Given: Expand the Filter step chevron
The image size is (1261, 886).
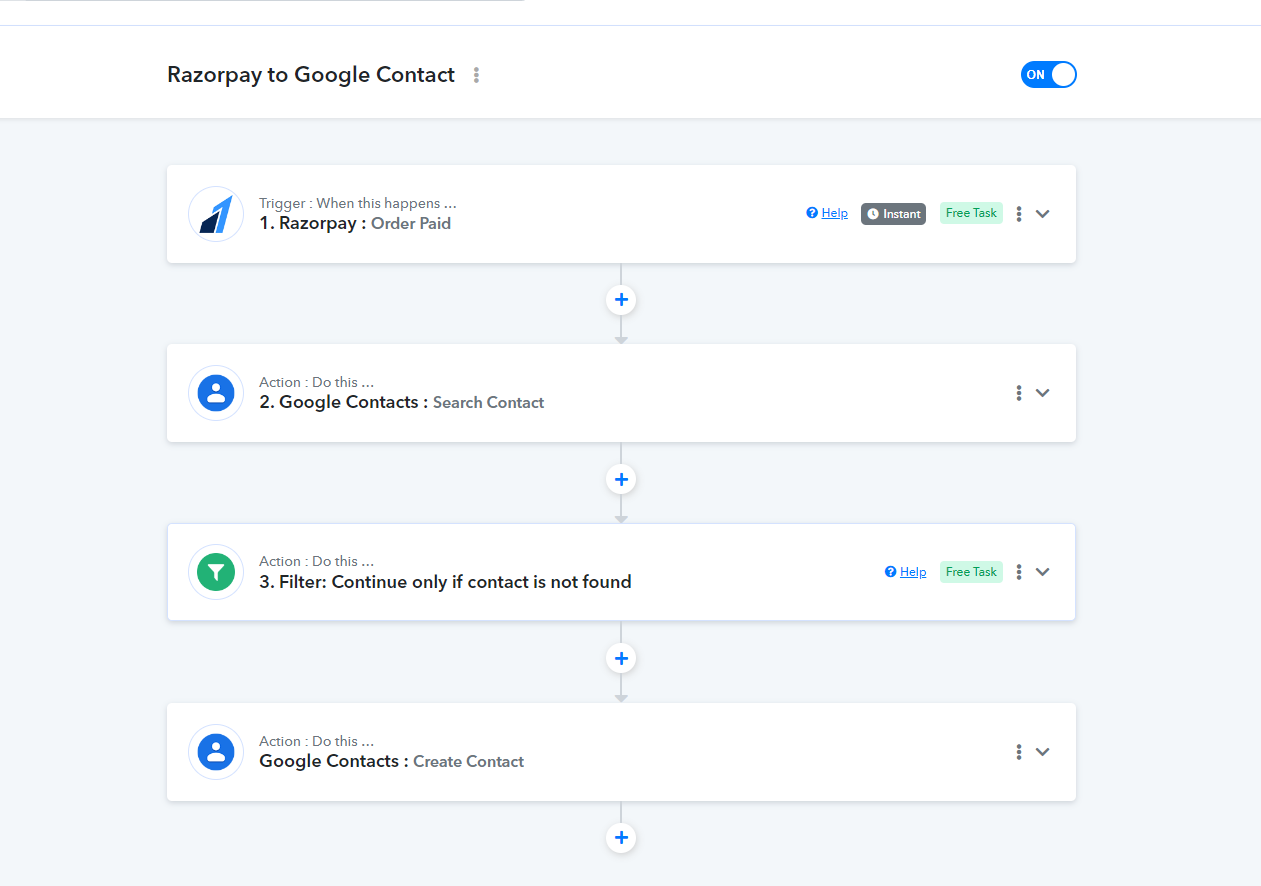Looking at the screenshot, I should pos(1042,572).
